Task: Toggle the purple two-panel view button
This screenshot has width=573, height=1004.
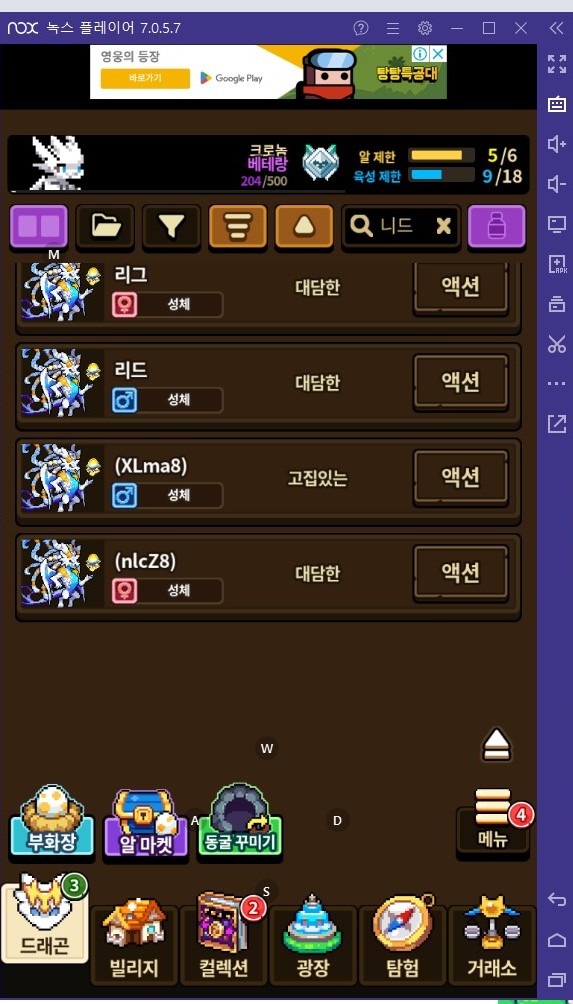Action: point(39,227)
